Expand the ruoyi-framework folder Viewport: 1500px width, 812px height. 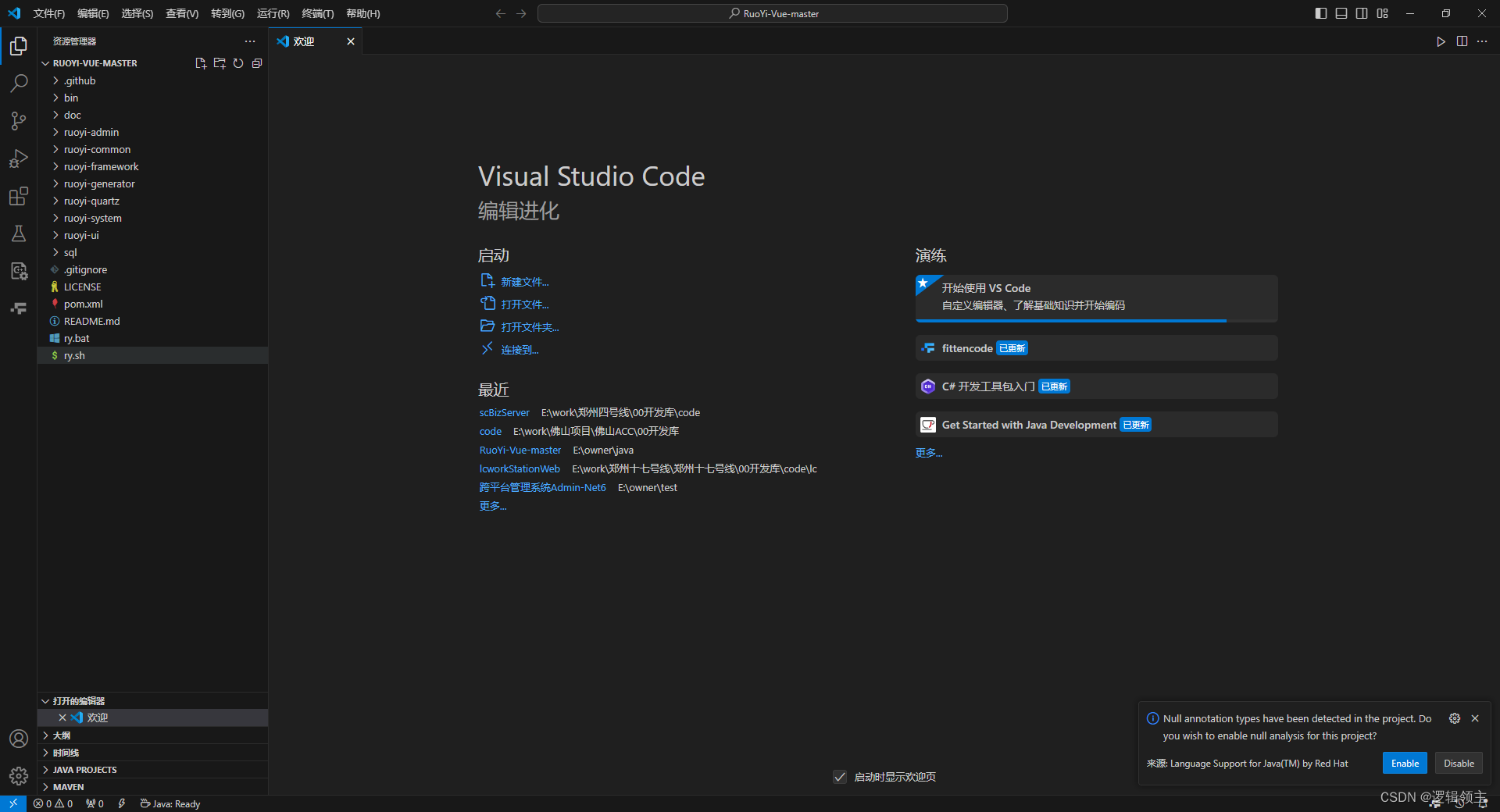(x=153, y=166)
